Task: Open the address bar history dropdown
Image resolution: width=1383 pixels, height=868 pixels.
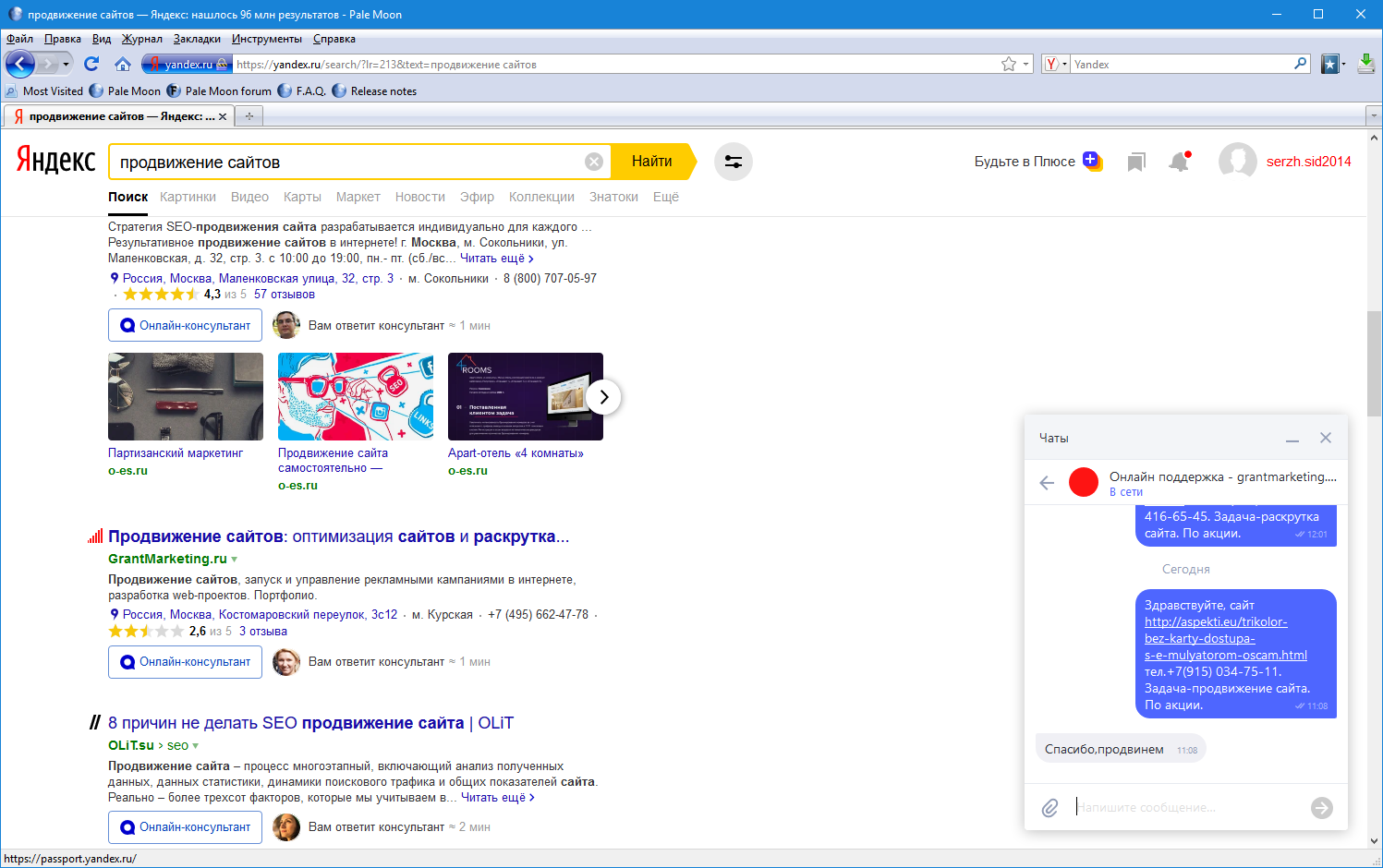Action: pos(1026,65)
